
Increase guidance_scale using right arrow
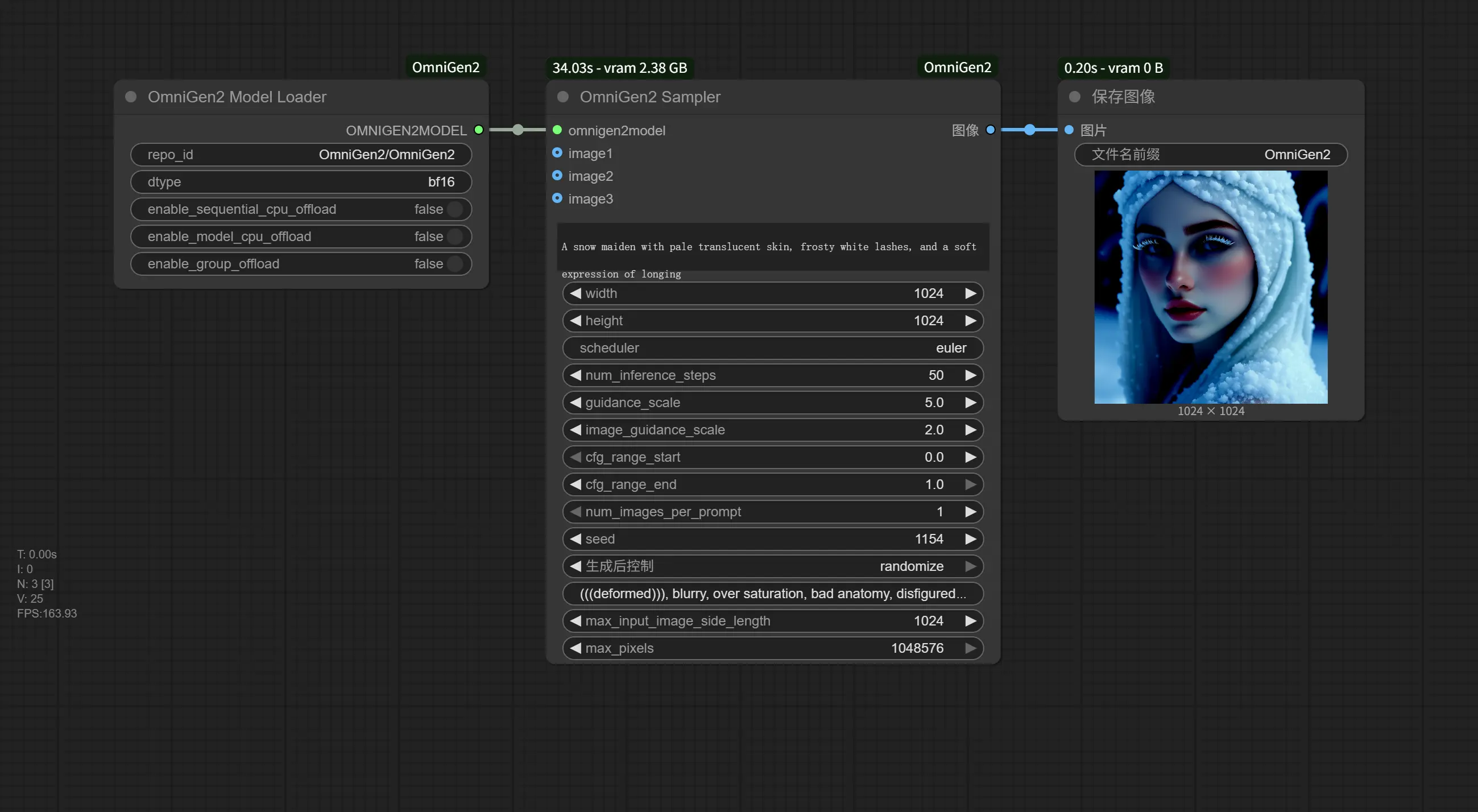coord(970,402)
